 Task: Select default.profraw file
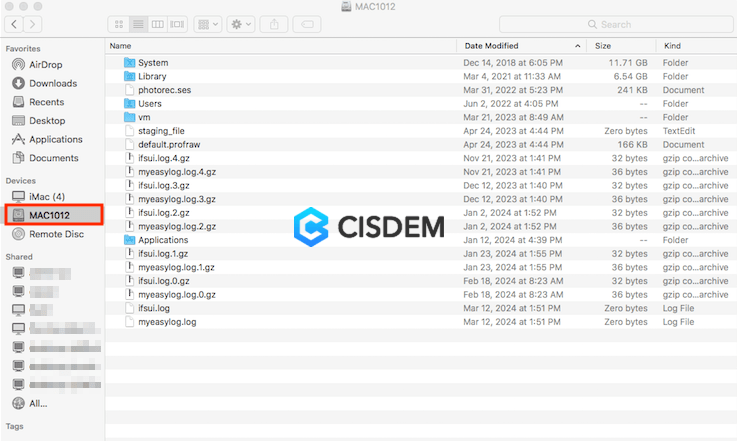pos(169,144)
